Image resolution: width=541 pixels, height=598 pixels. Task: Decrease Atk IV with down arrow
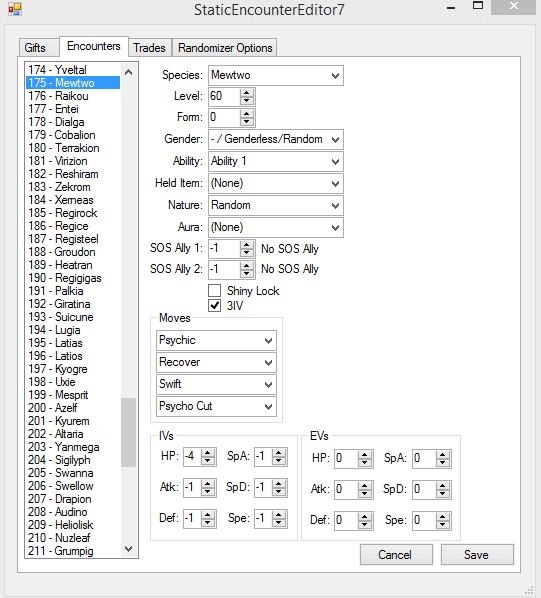tap(208, 492)
